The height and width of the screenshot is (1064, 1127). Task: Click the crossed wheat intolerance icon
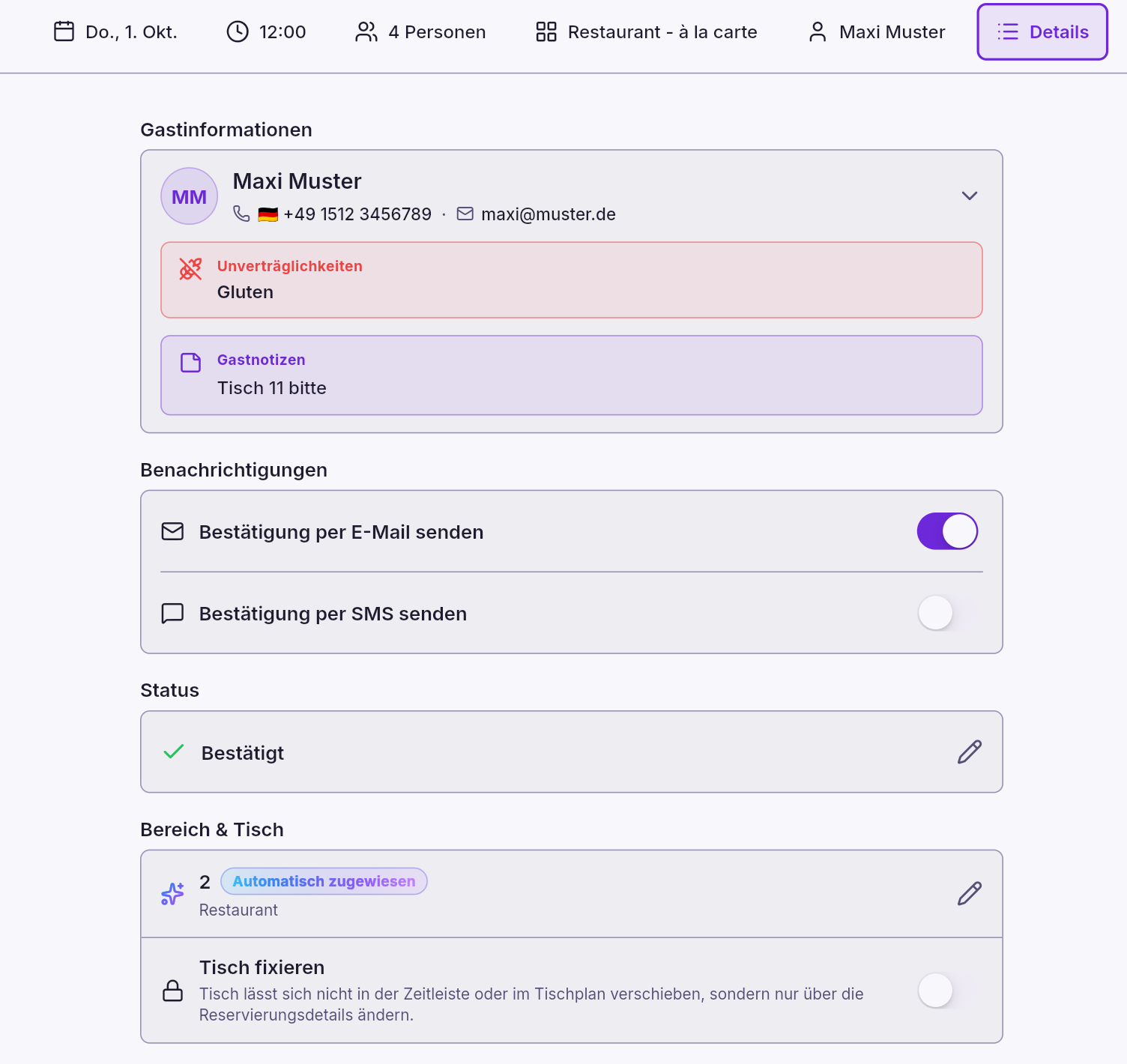[190, 269]
